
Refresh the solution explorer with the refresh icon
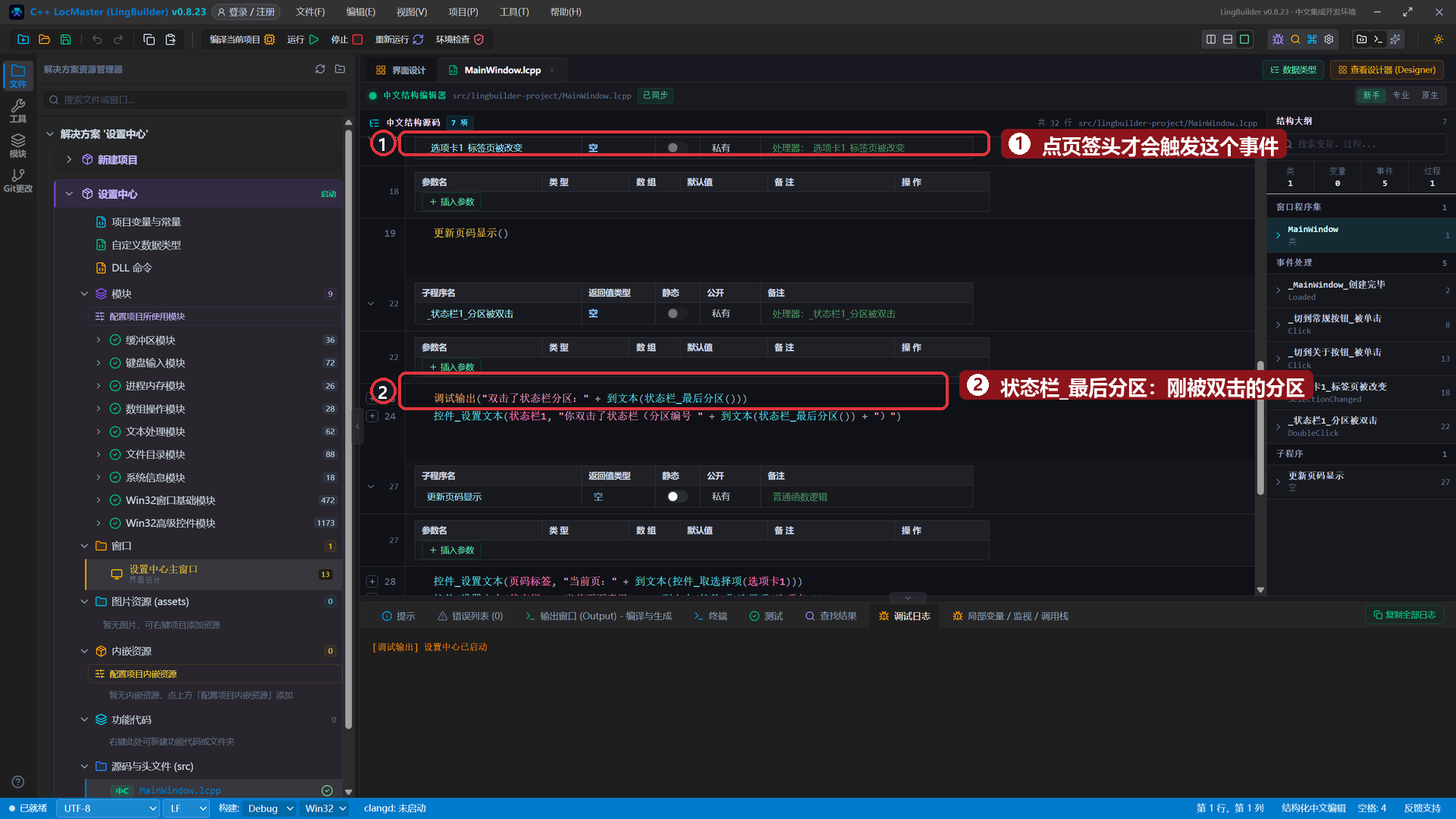click(320, 69)
